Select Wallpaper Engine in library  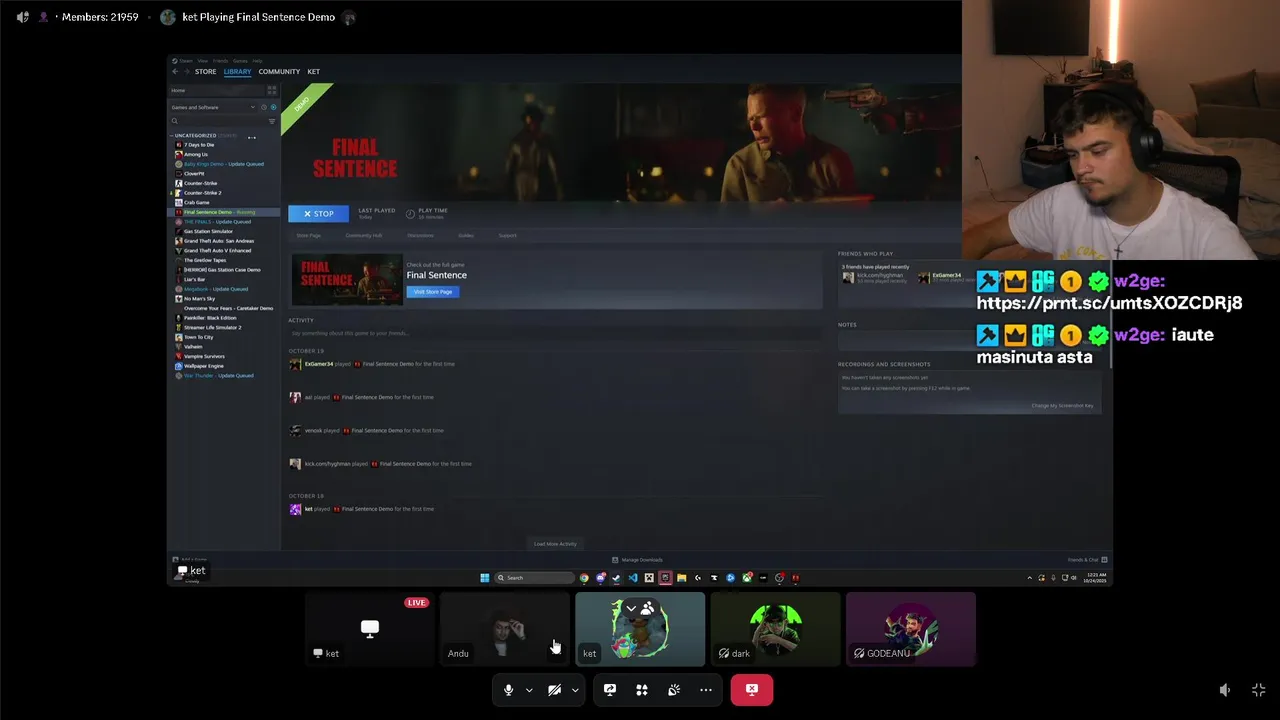(203, 366)
